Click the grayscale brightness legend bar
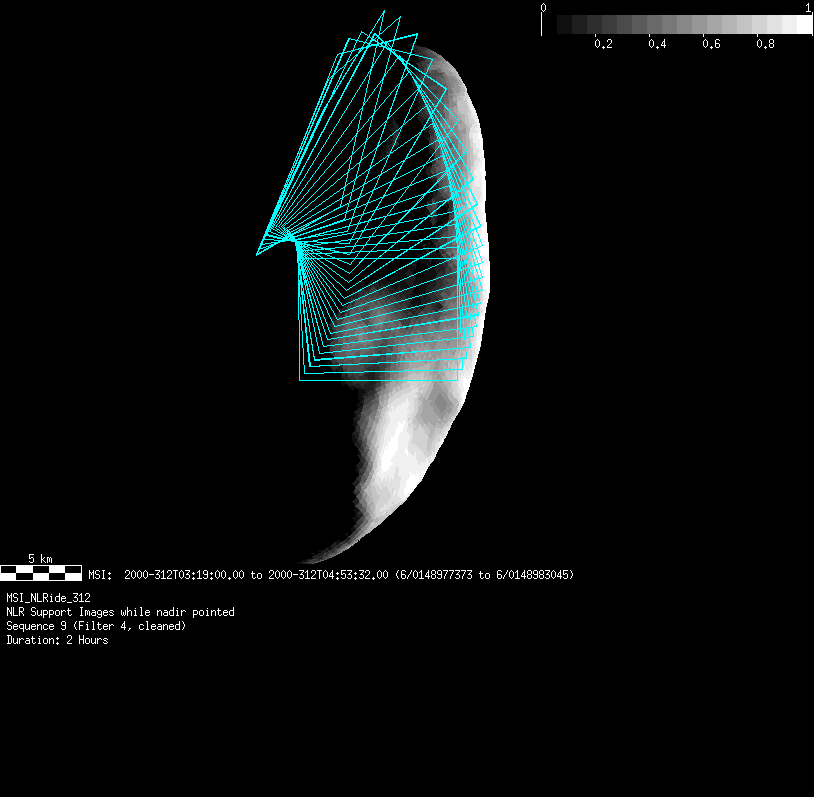Viewport: 814px width, 797px height. pyautogui.click(x=677, y=24)
